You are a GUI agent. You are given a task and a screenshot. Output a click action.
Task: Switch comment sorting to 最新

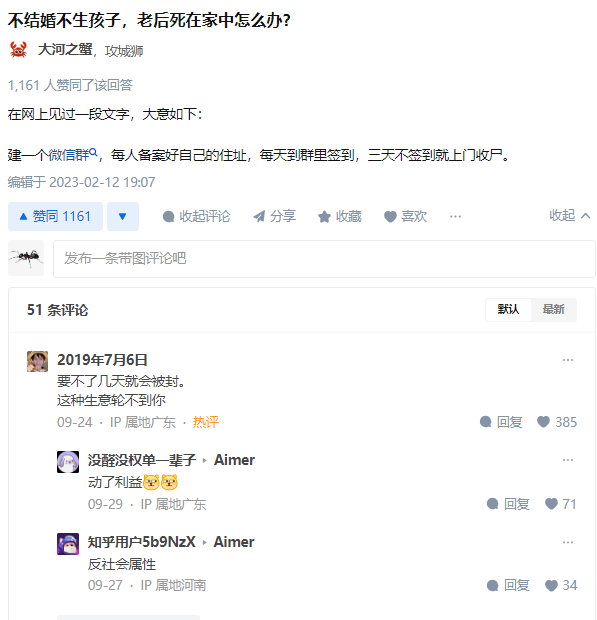coord(554,310)
